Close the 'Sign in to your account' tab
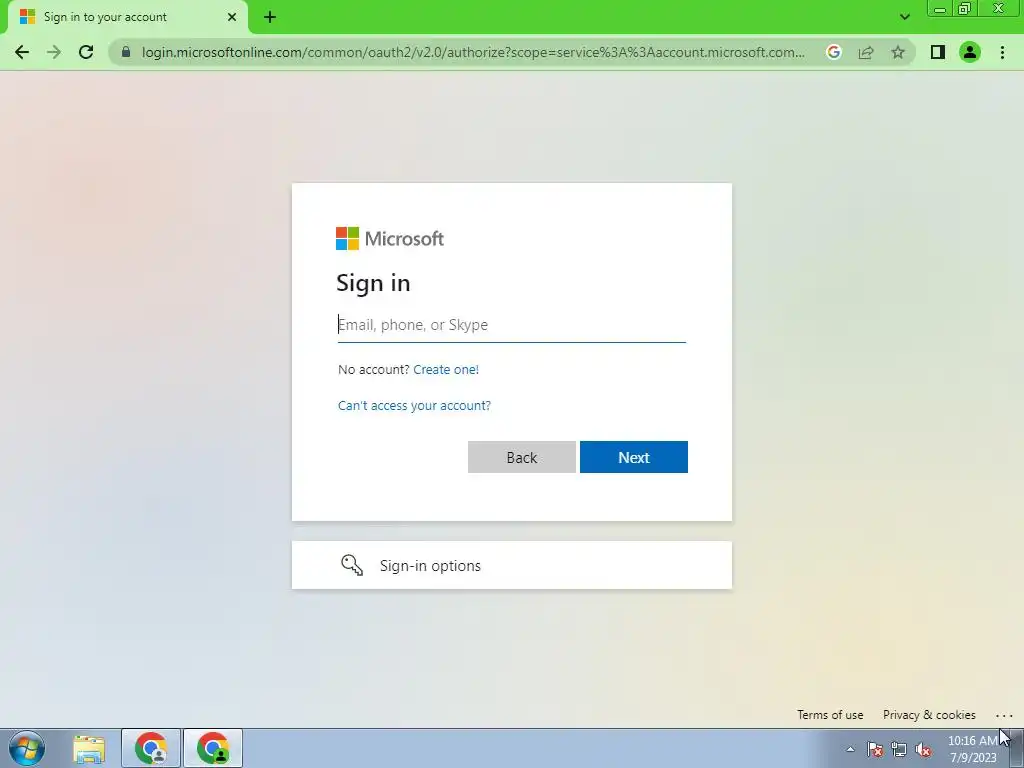The image size is (1024, 768). point(232,17)
